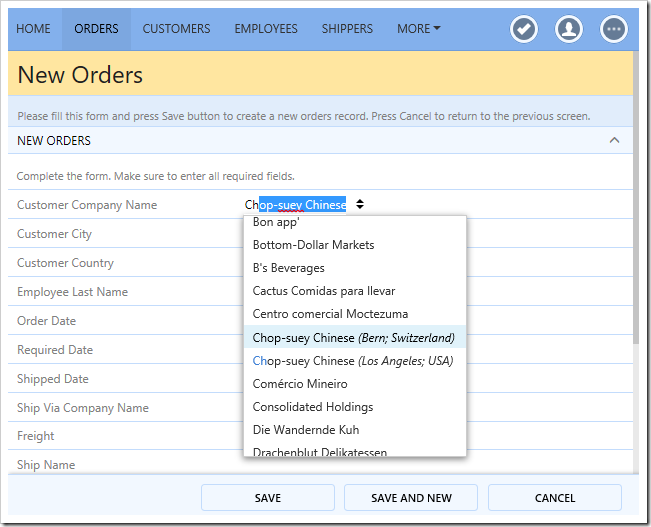The height and width of the screenshot is (527, 651).
Task: Choose Bon app' from the list
Action: click(355, 222)
